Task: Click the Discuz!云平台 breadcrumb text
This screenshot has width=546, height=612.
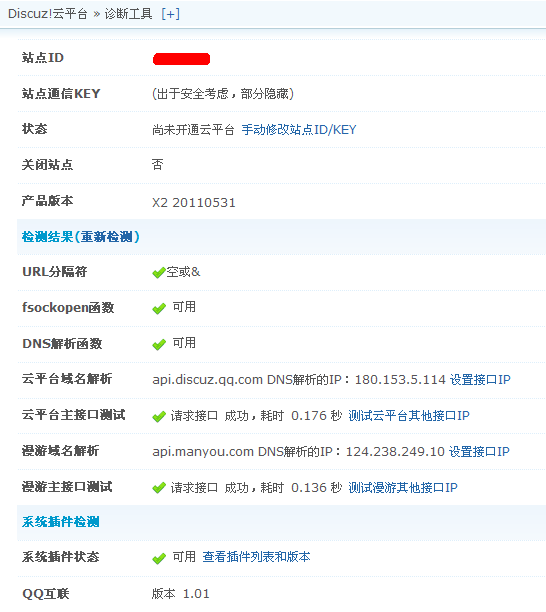Action: (x=48, y=14)
